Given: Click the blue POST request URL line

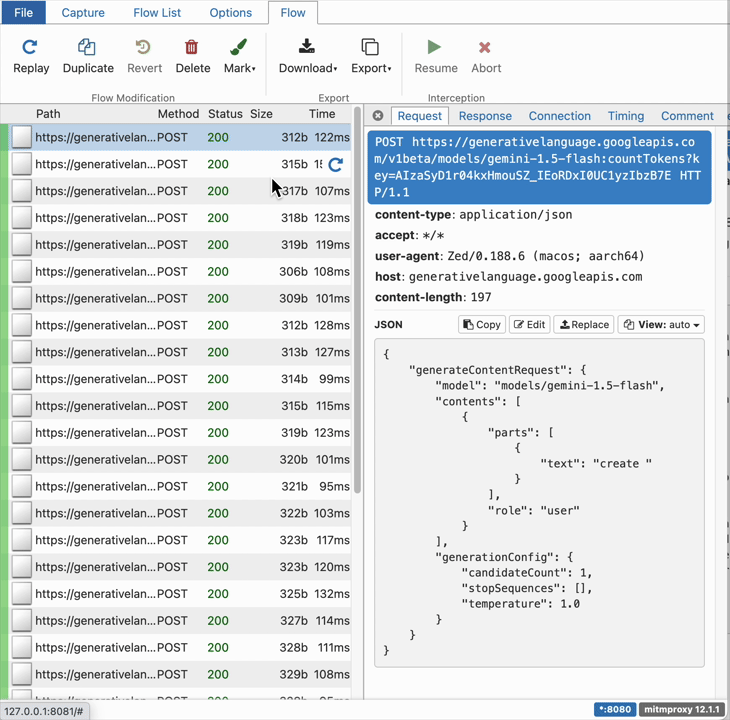Looking at the screenshot, I should click(x=539, y=167).
